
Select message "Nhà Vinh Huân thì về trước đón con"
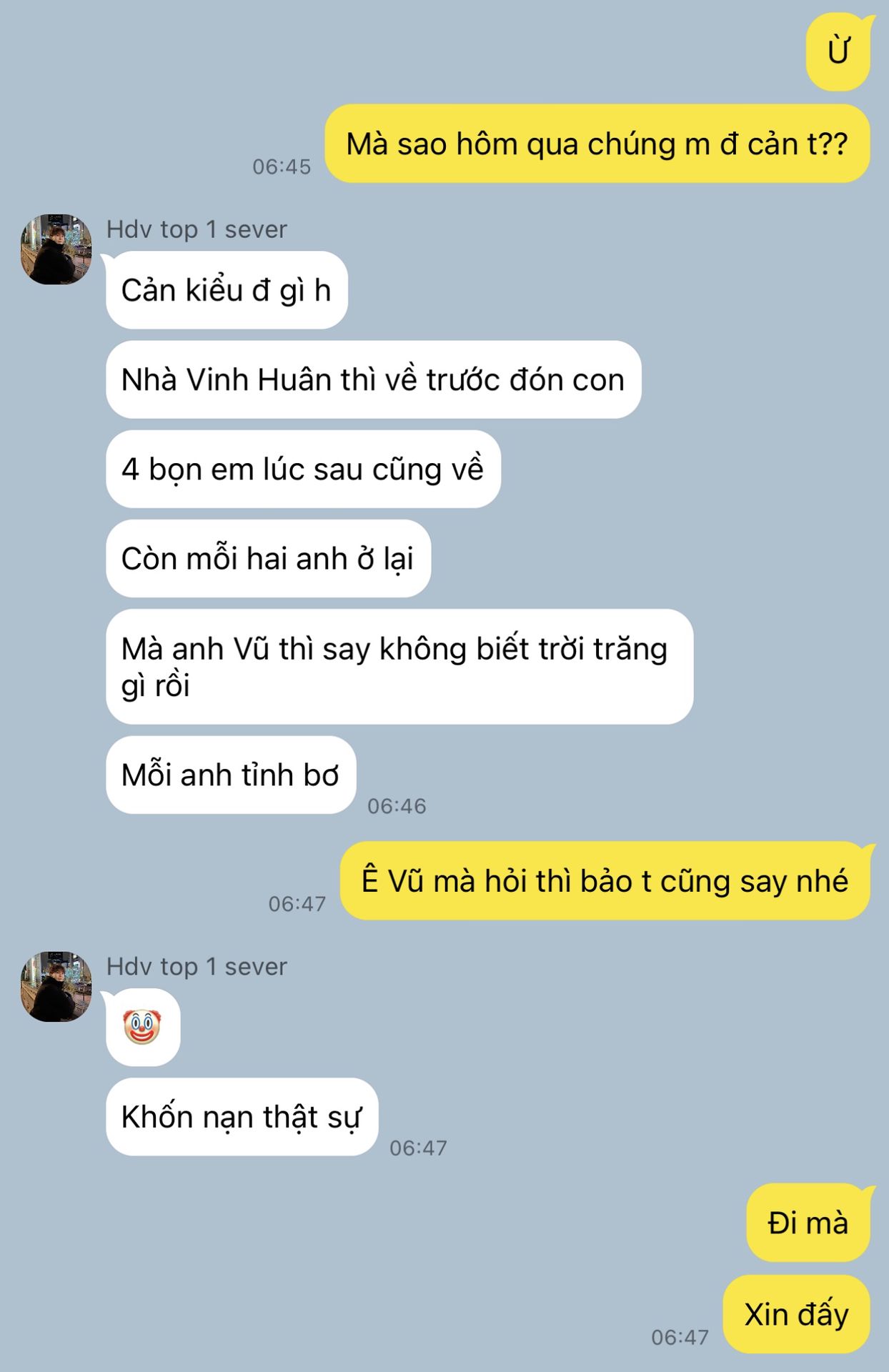tap(373, 379)
